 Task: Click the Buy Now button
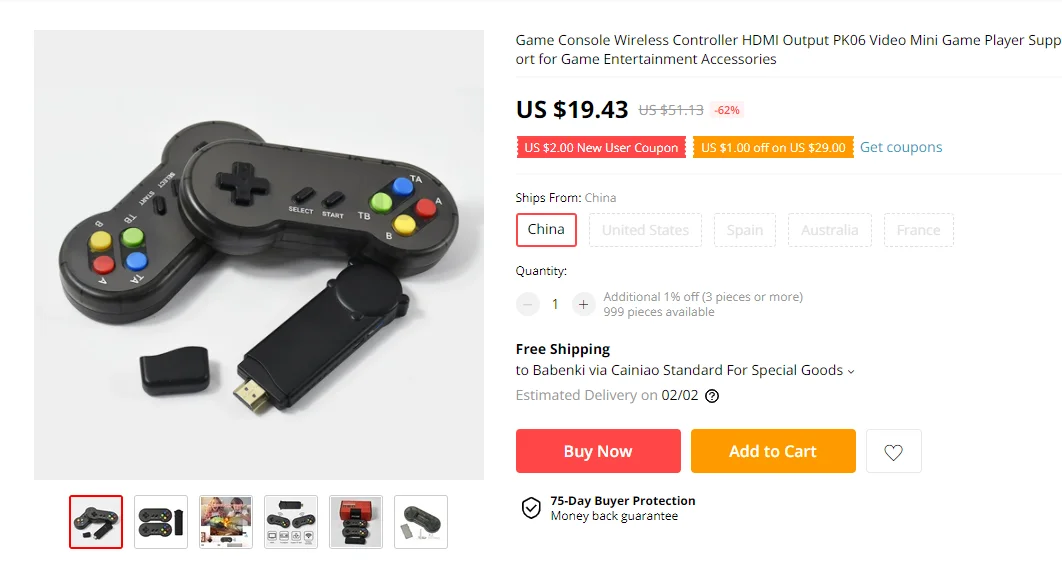click(x=598, y=451)
